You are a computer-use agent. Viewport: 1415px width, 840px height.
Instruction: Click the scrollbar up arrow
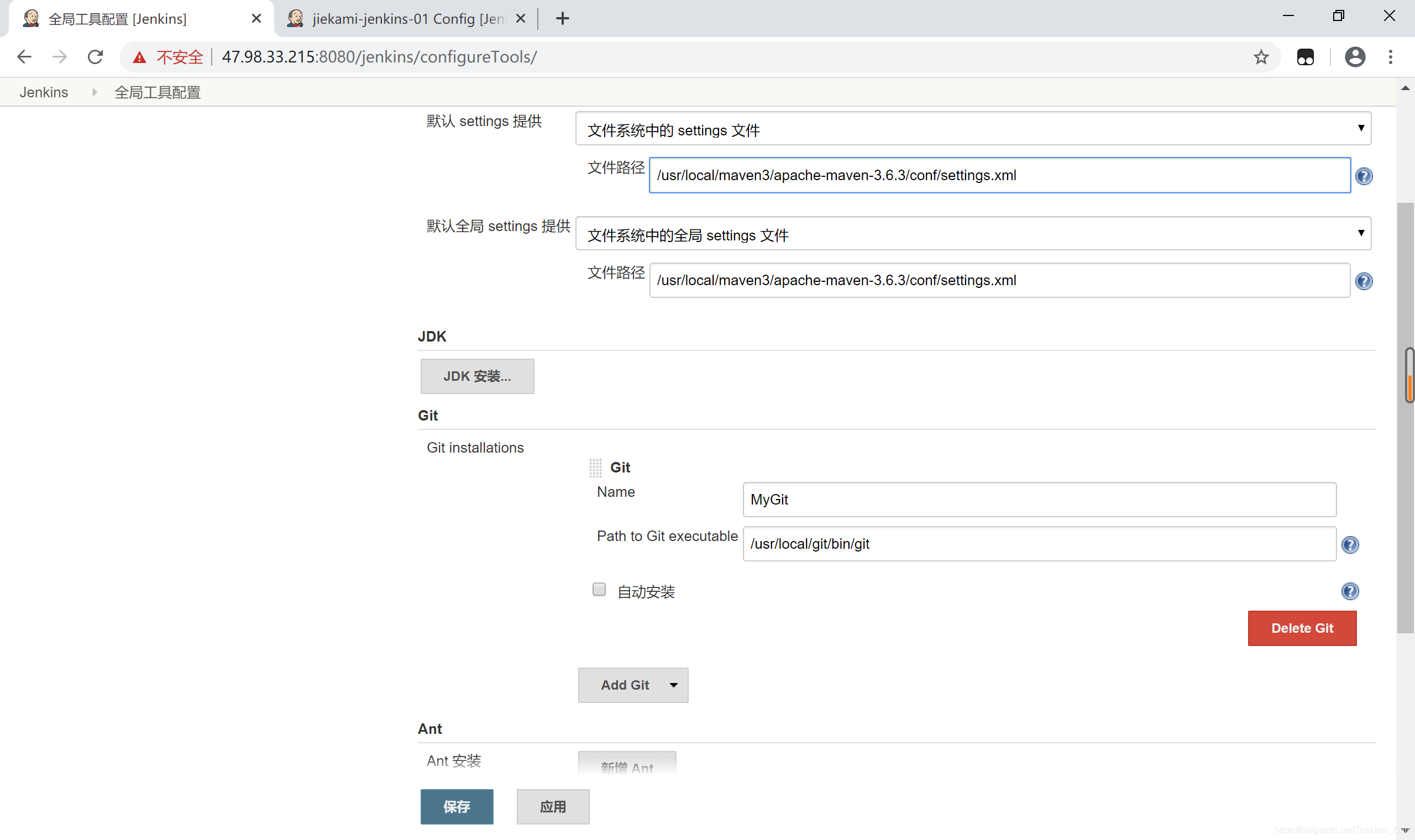pos(1405,88)
